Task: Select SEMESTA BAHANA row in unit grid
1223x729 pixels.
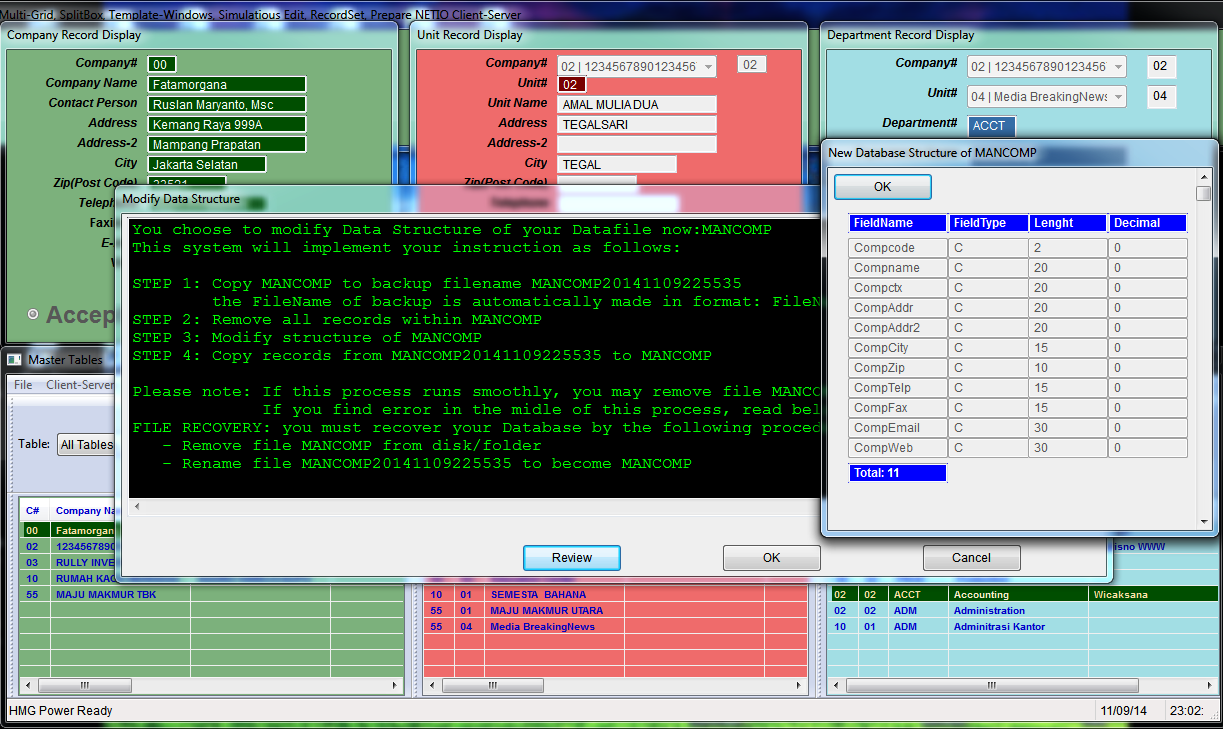Action: click(x=615, y=594)
